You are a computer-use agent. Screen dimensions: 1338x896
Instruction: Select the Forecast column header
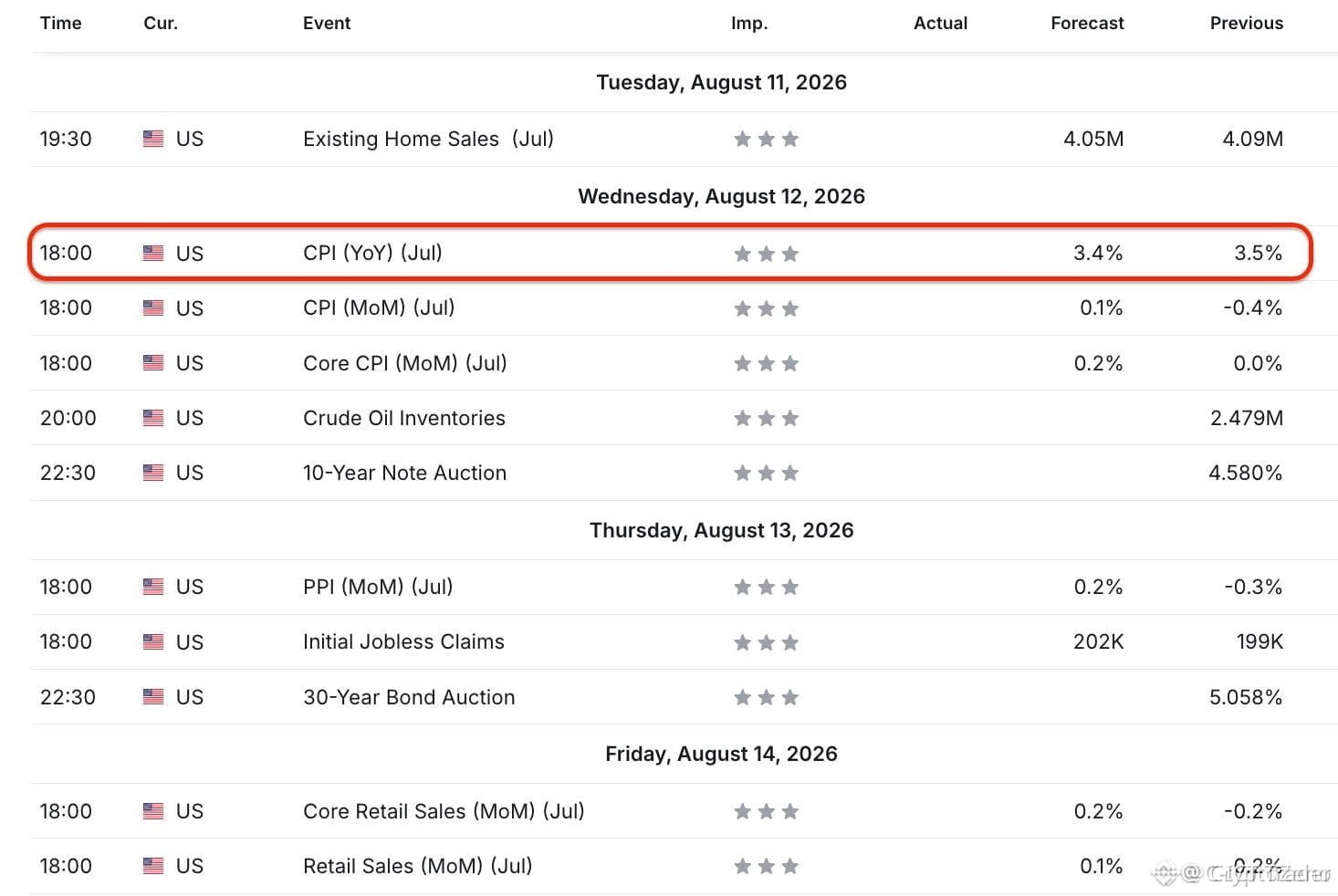point(1087,23)
